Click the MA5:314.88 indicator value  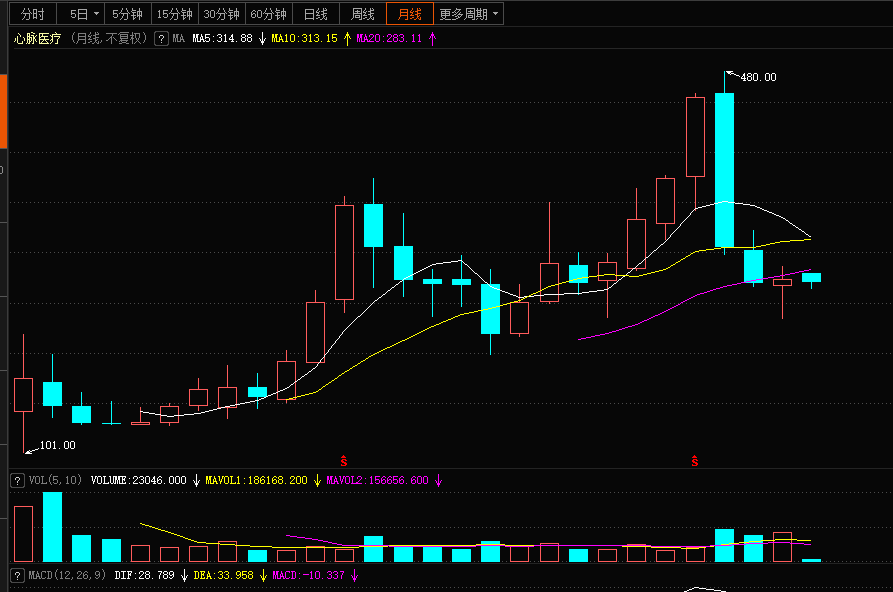tap(222, 38)
